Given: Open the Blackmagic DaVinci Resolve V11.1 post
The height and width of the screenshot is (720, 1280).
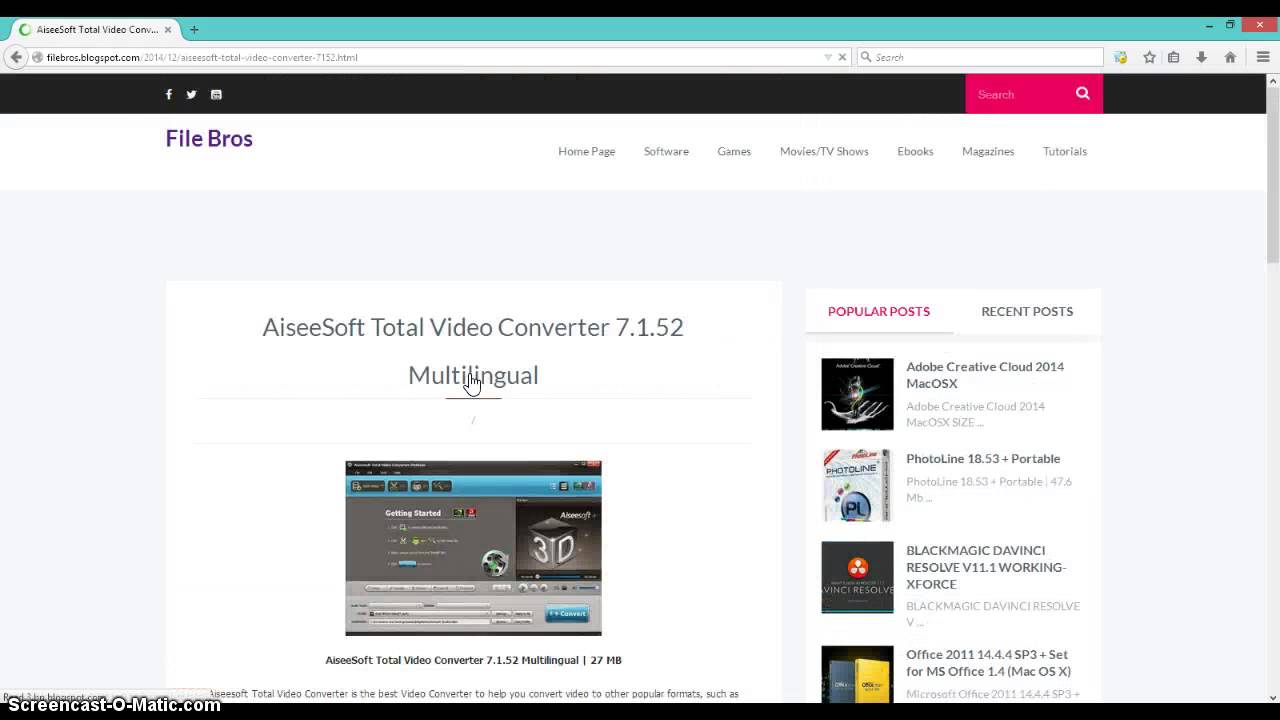Looking at the screenshot, I should click(986, 567).
